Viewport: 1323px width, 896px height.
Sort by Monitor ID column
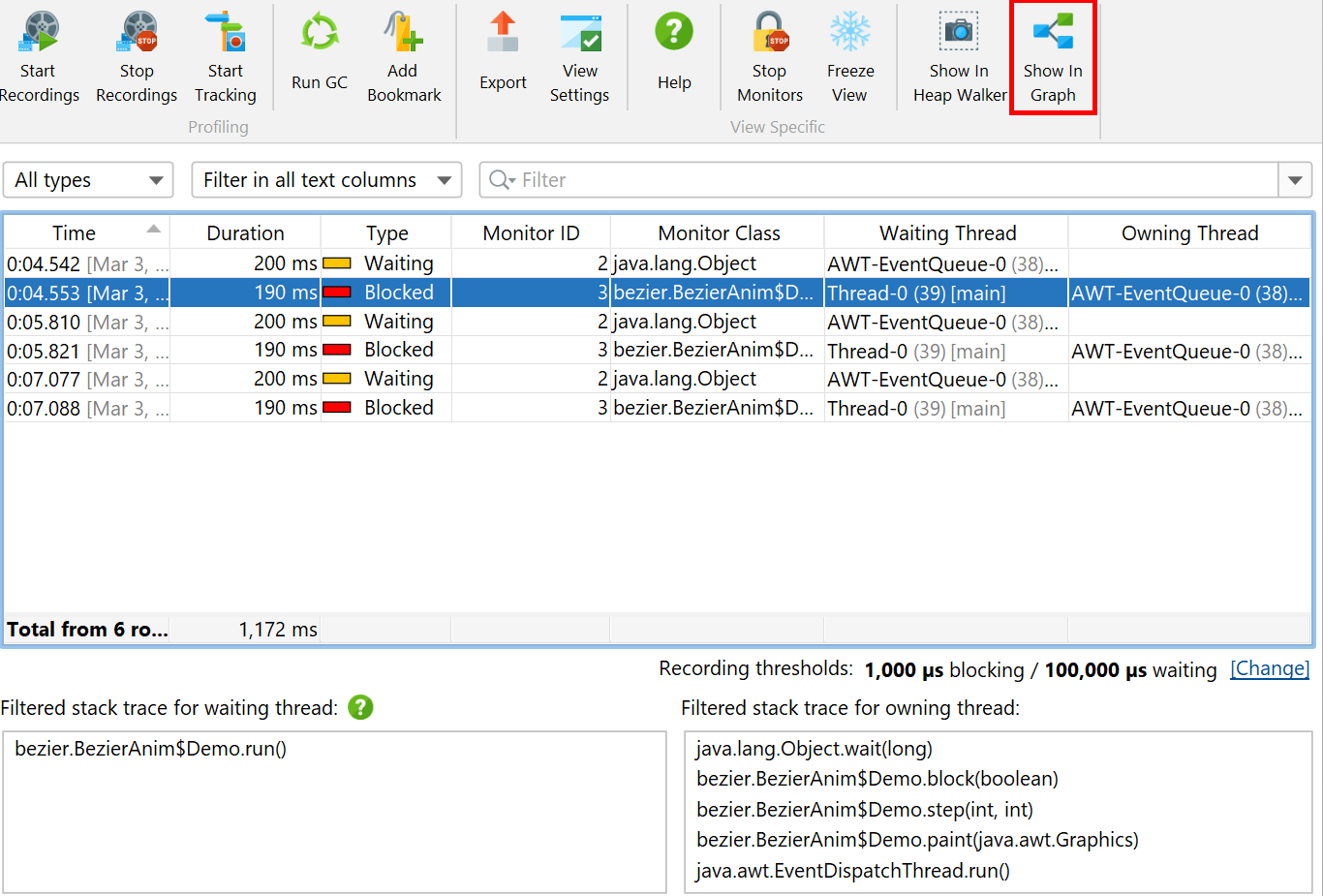click(531, 233)
